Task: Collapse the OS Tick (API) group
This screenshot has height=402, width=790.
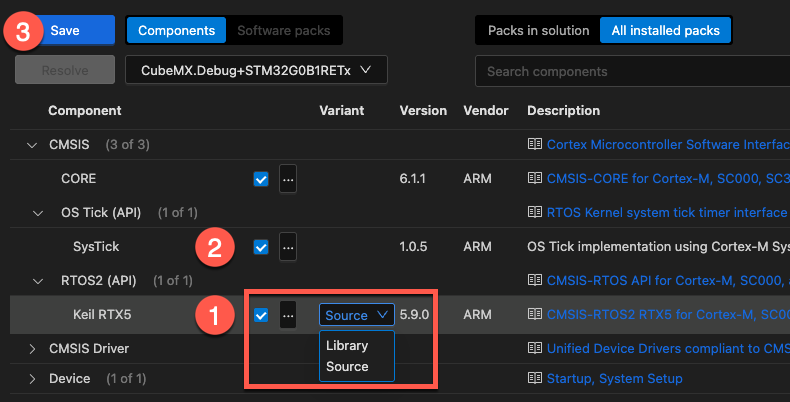Action: [38, 212]
